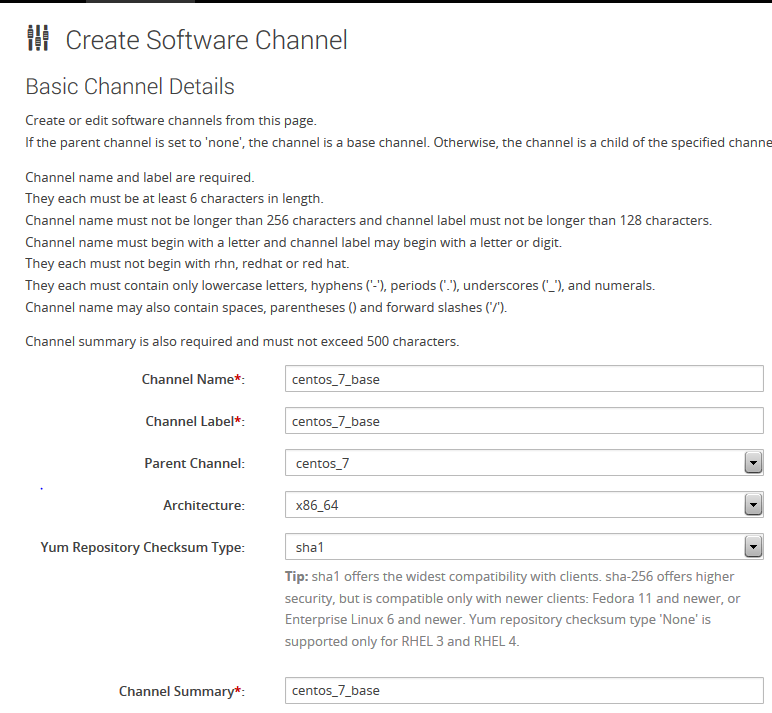Click 'Create or edit software channels from this page.'
Viewport: 772px width, 713px height.
[x=171, y=121]
